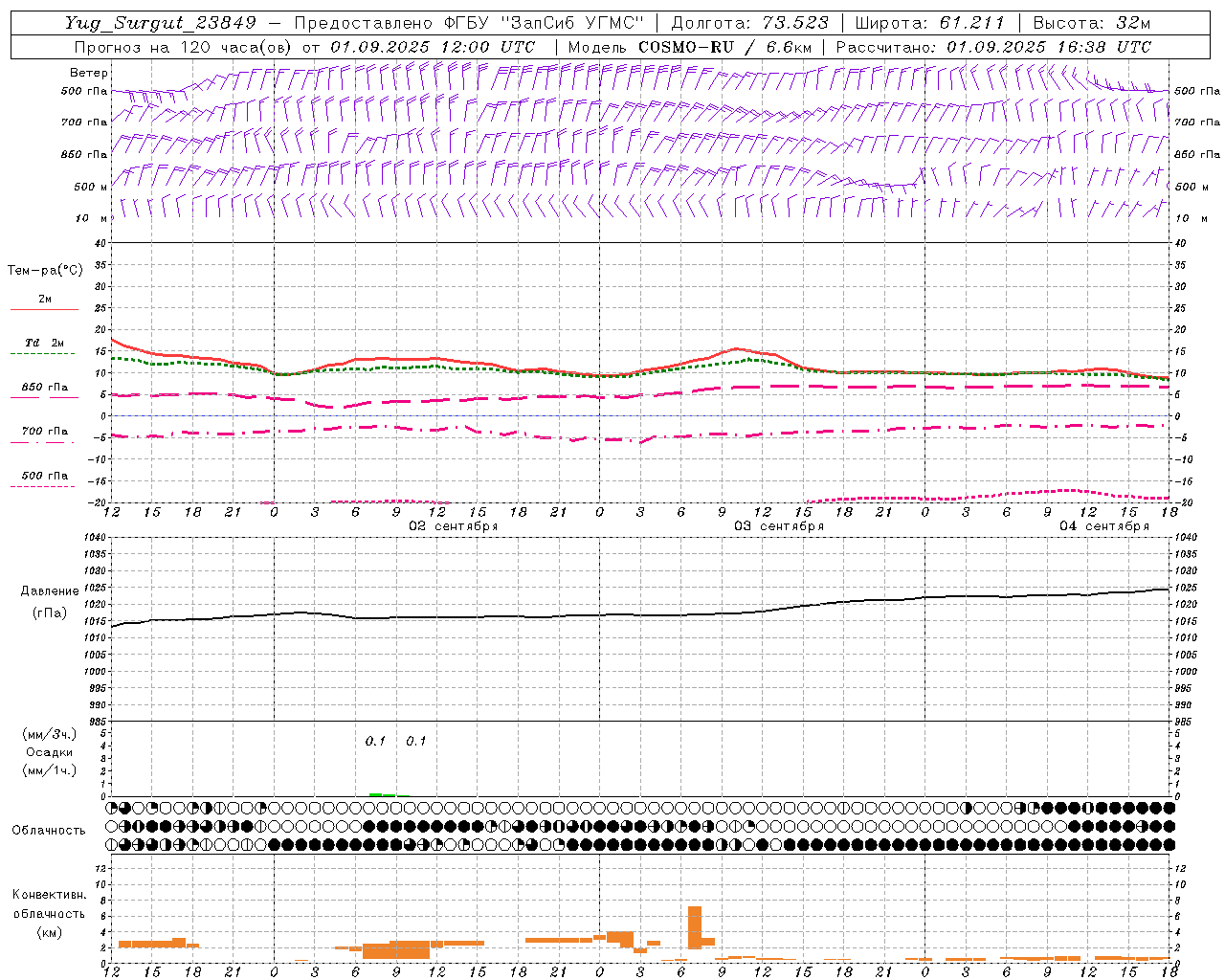The height and width of the screenshot is (980, 1225).
Task: Click the left '700 гПа' wind level label
Action: (84, 122)
